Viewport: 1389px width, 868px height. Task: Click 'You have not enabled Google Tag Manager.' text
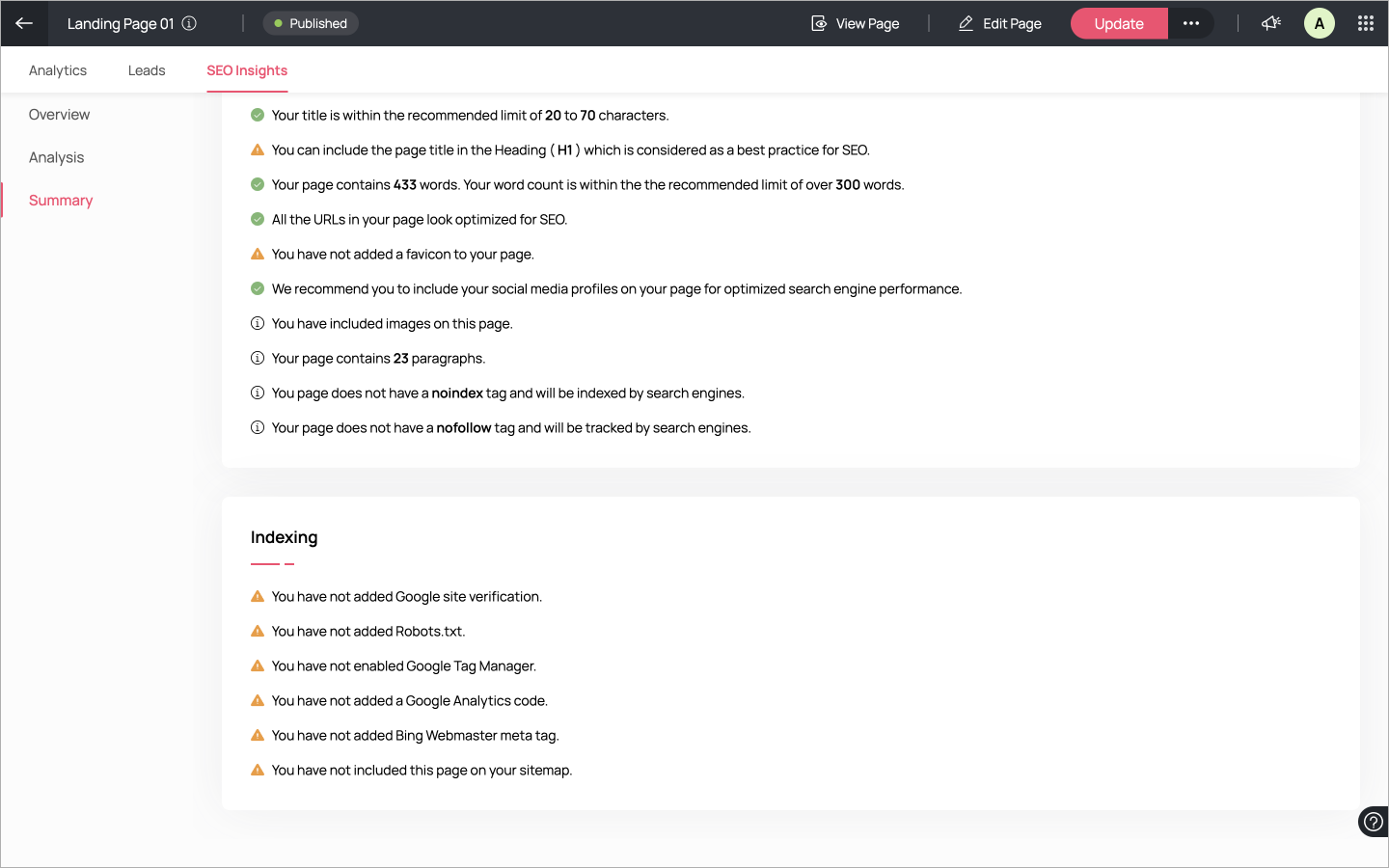pos(404,666)
